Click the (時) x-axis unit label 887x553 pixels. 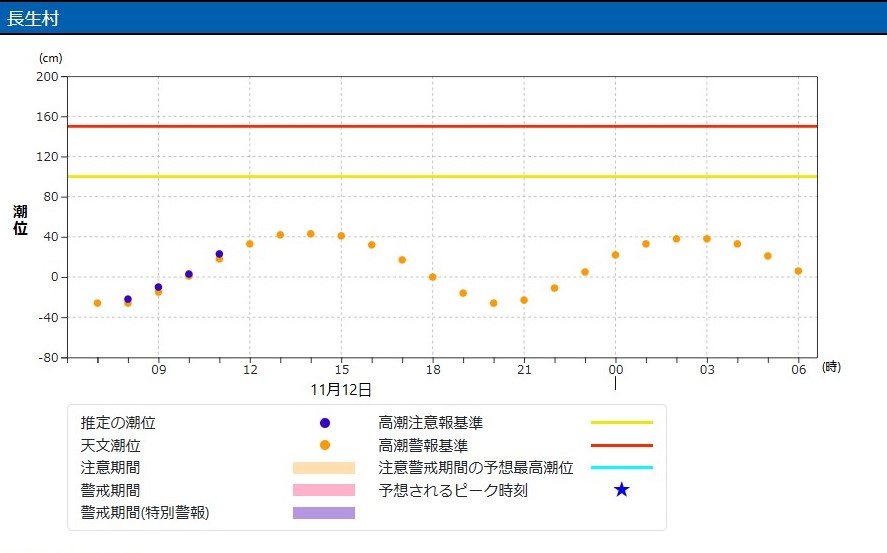click(832, 367)
